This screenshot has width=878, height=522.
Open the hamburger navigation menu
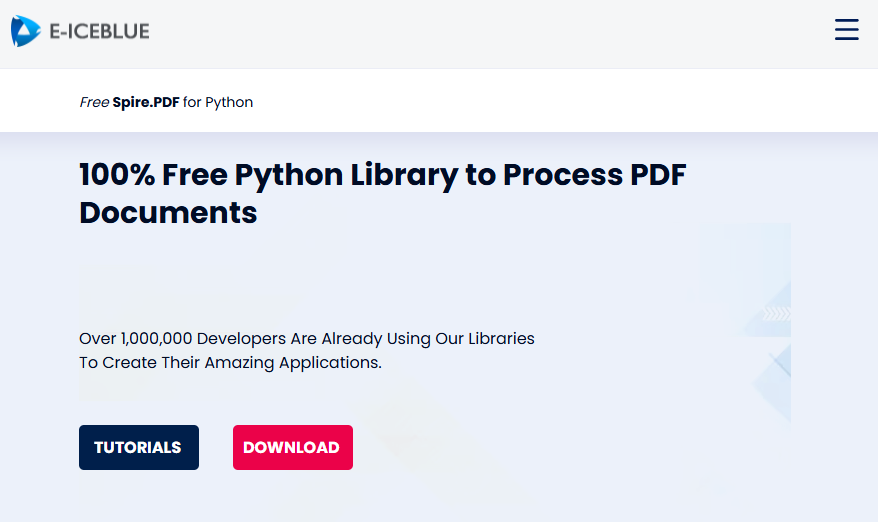click(846, 30)
